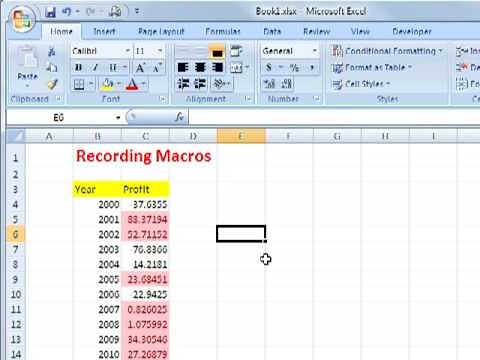Toggle Align Text Left
This screenshot has height=360, width=480.
coord(183,68)
